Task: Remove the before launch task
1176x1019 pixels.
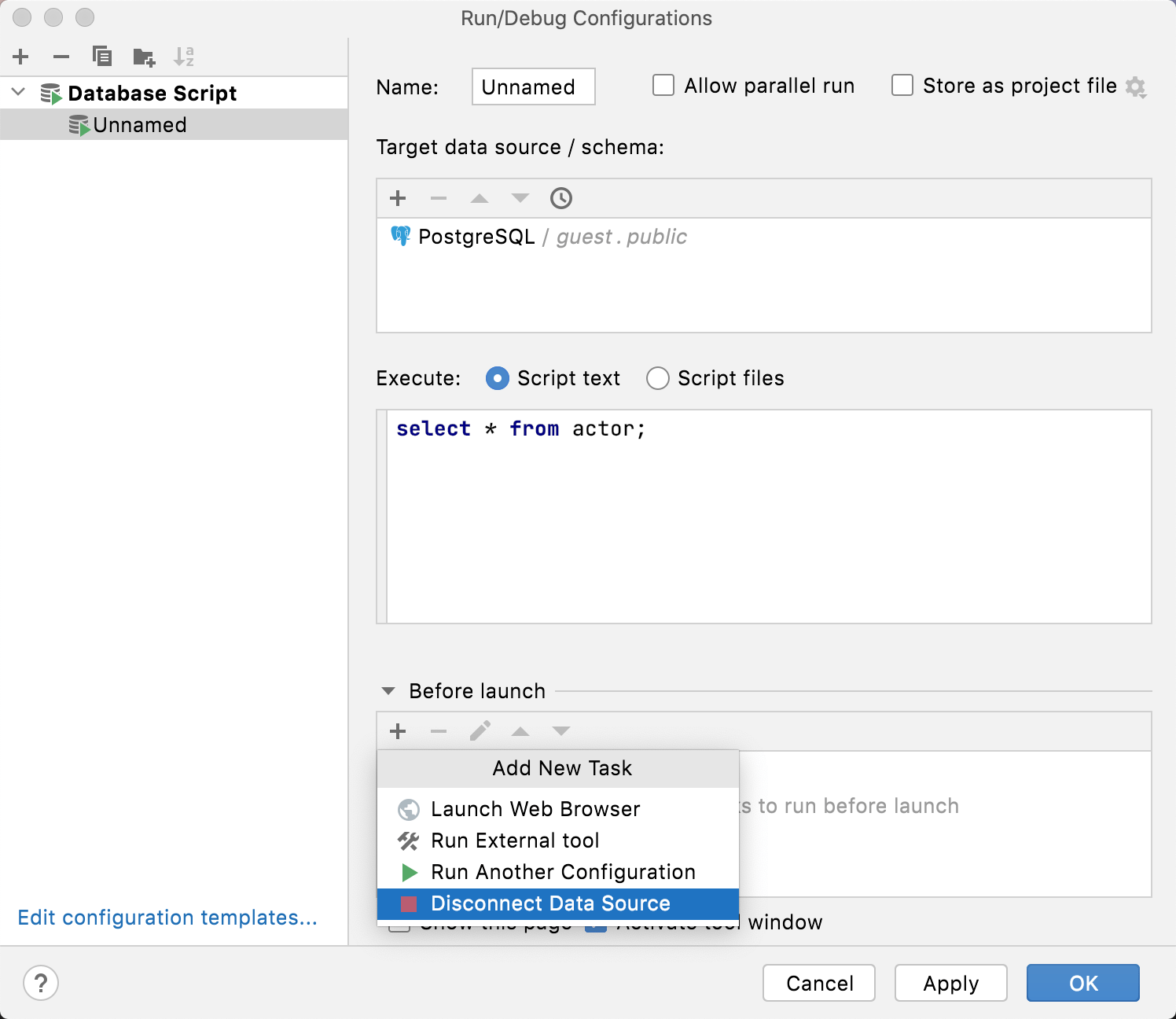Action: point(439,731)
